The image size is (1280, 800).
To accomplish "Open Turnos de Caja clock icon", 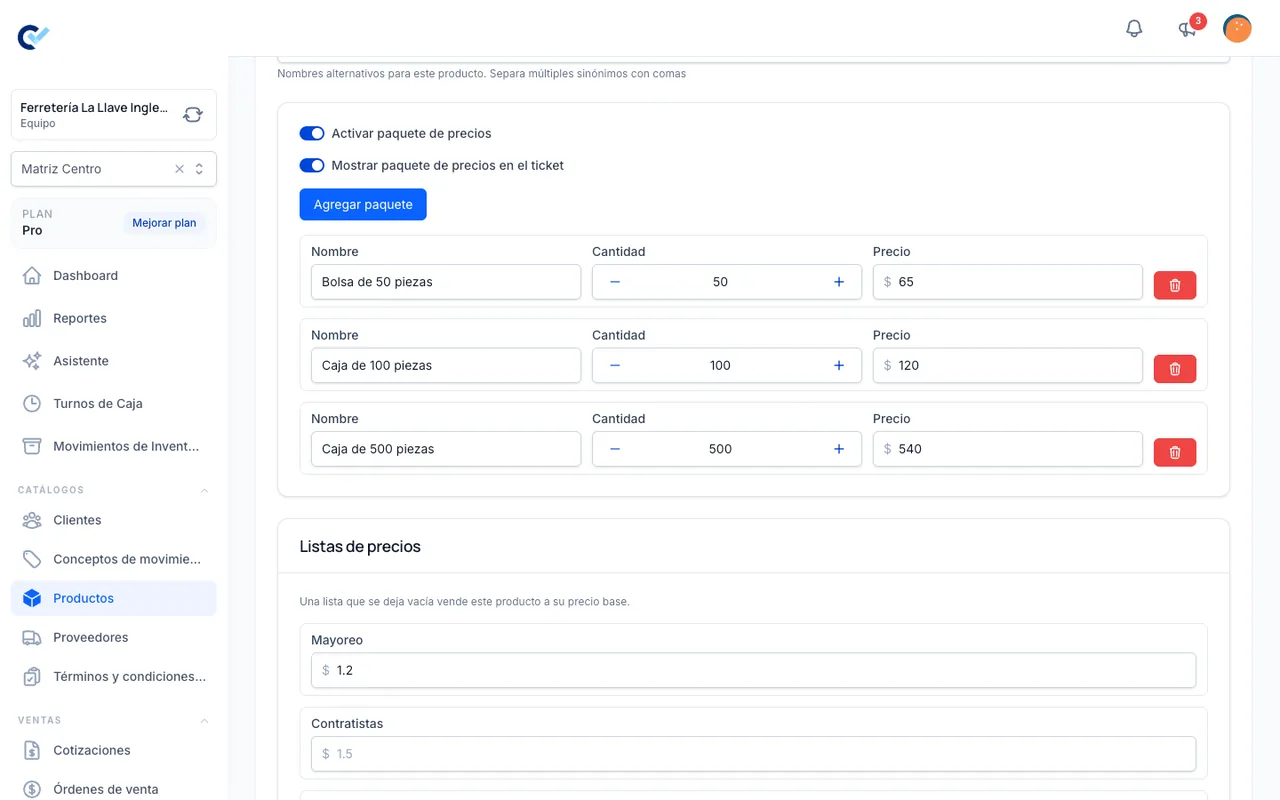I will coord(32,404).
